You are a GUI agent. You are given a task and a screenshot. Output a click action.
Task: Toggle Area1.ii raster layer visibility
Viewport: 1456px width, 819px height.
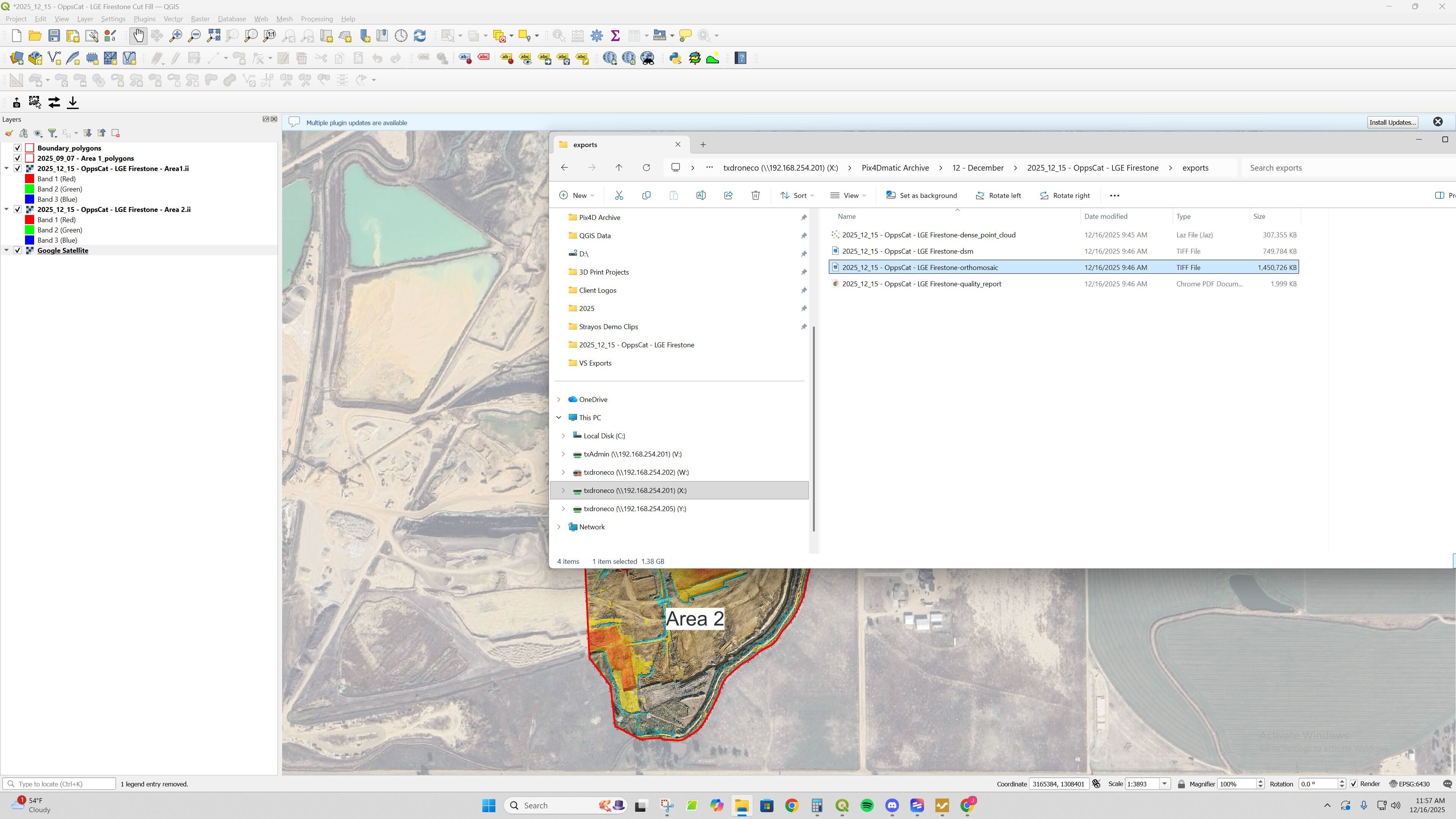[x=18, y=168]
